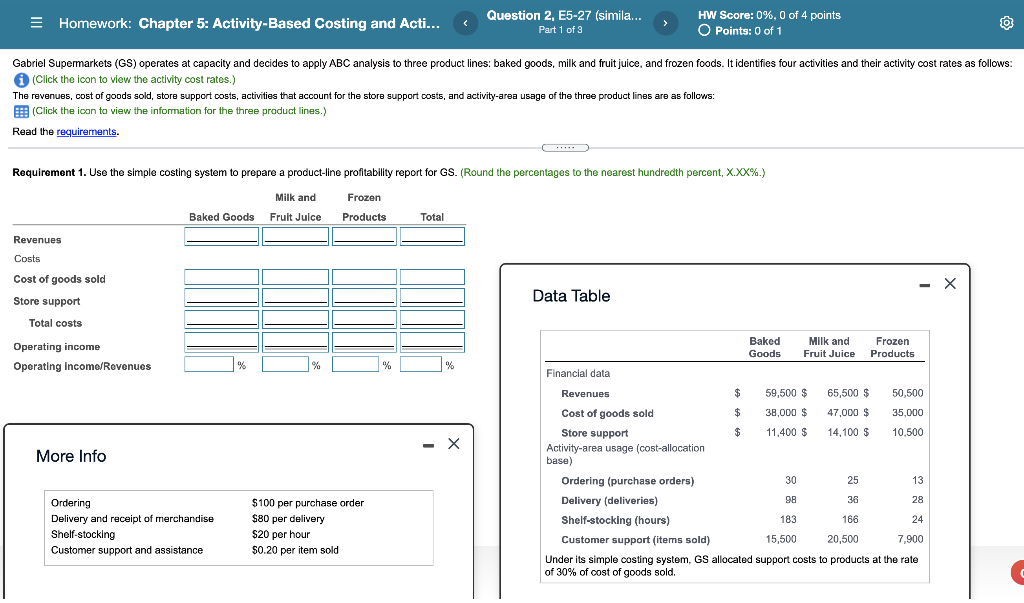Click the right arrow to advance to next part
This screenshot has width=1024, height=603.
pos(666,23)
